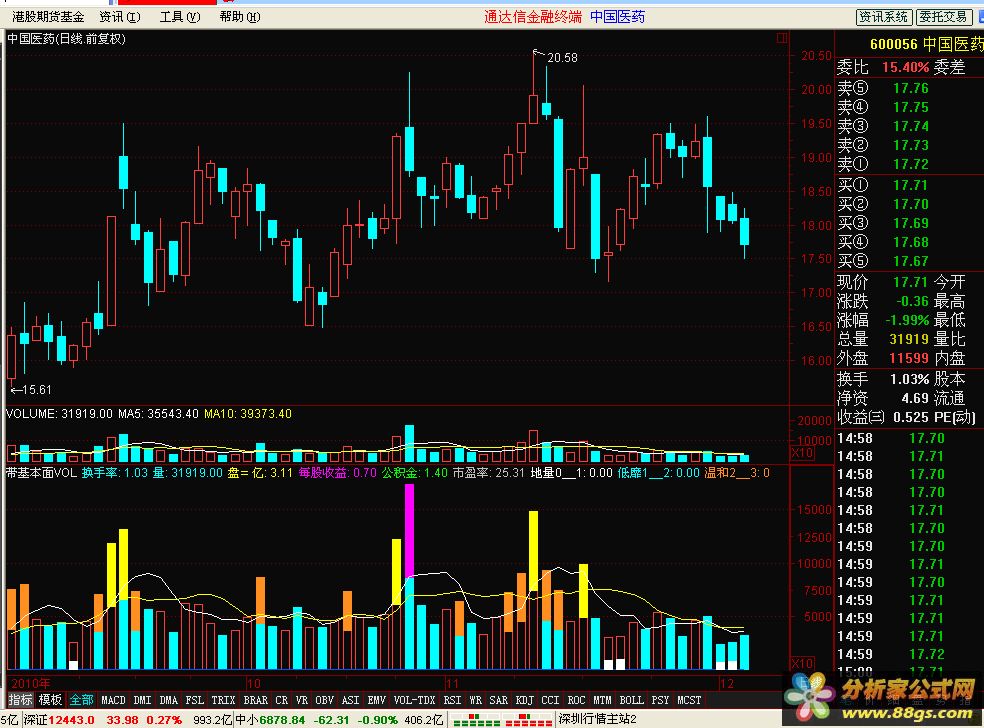Click the 深圳行情主站2 server status
984x728 pixels.
click(x=597, y=719)
